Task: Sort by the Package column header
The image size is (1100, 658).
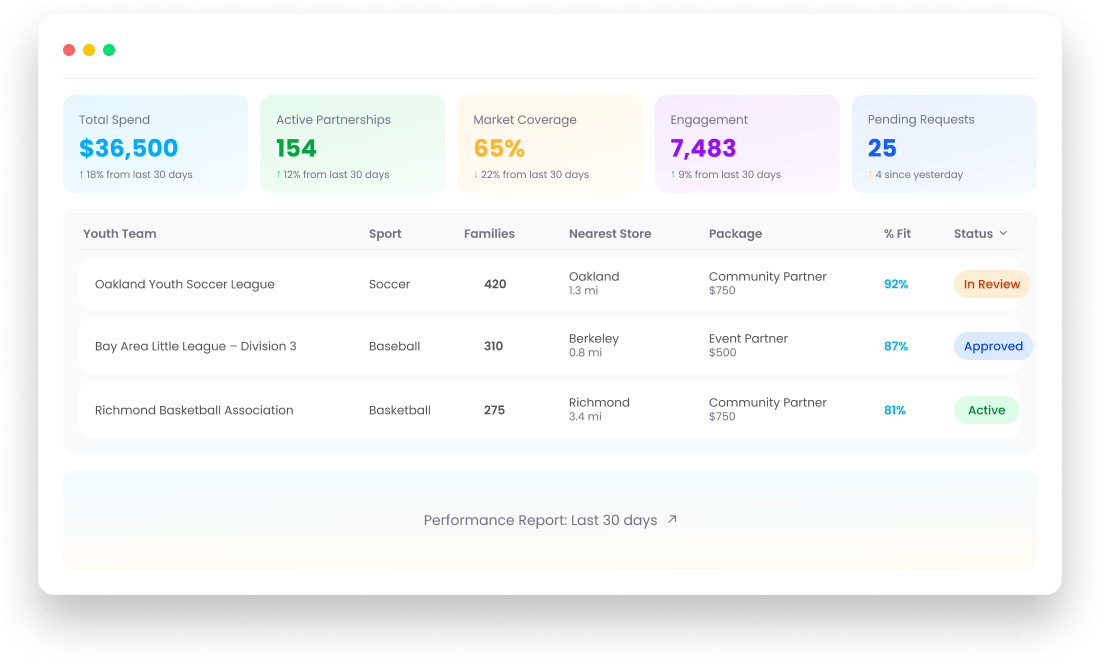Action: pos(735,234)
